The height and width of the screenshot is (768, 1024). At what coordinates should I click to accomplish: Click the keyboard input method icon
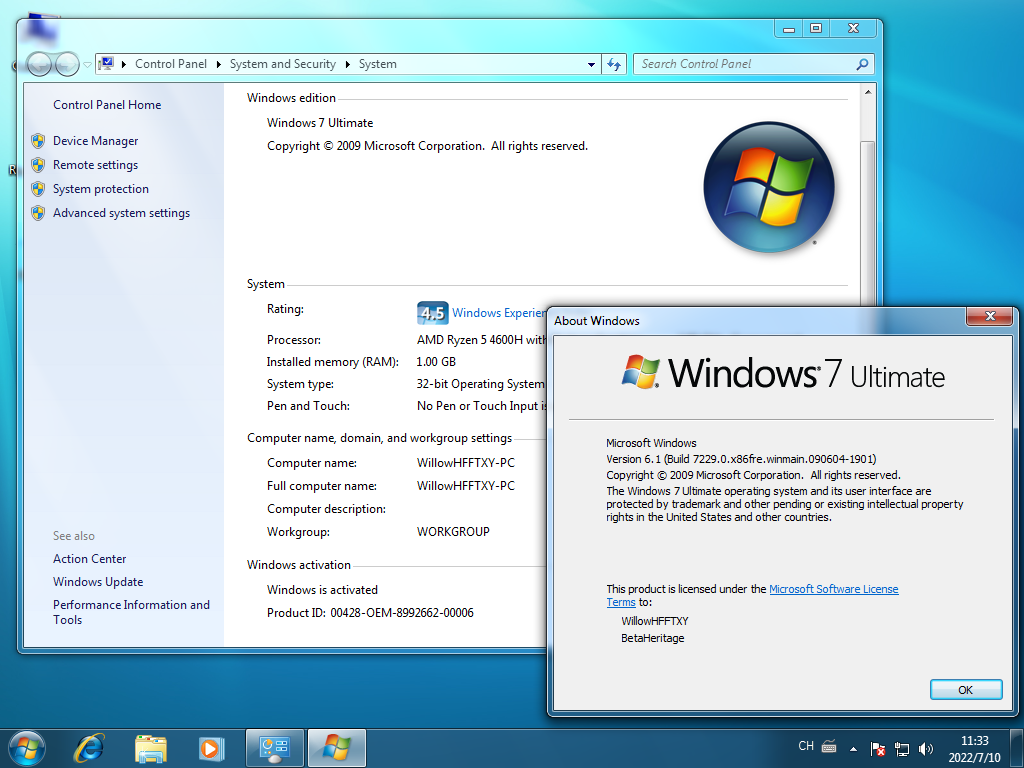point(829,746)
